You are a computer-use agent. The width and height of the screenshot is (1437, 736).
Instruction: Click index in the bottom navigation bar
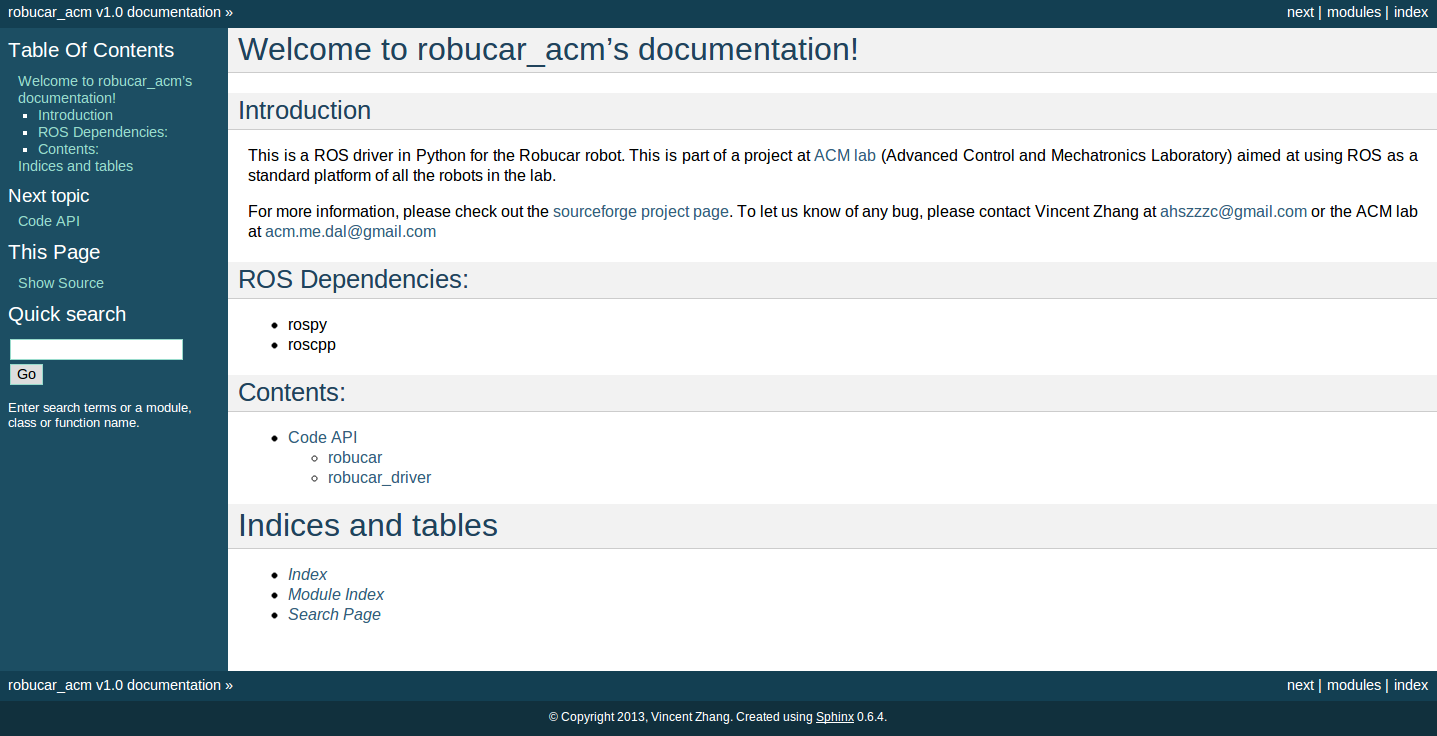click(x=1410, y=685)
